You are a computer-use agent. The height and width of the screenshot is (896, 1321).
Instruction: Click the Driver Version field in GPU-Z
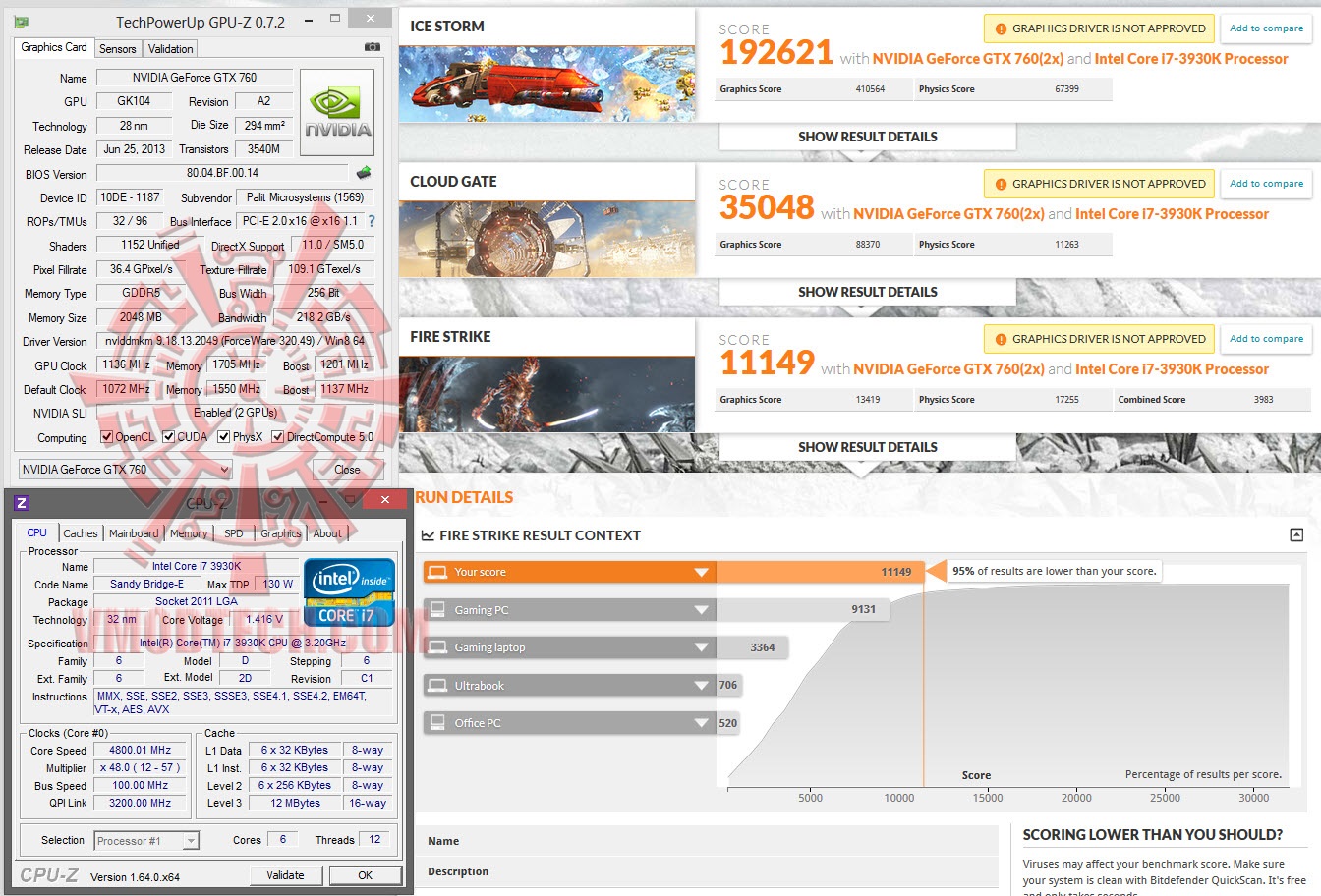(235, 341)
